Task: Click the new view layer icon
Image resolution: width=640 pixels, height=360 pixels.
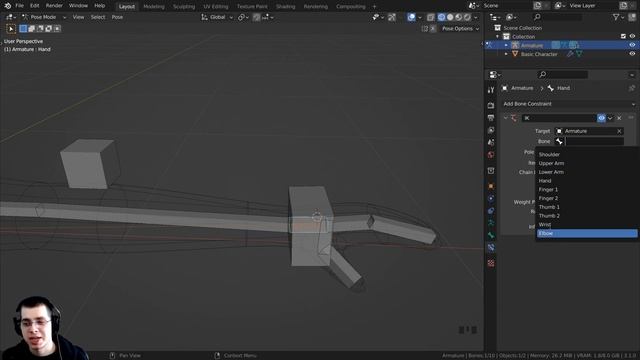Action: (624, 6)
